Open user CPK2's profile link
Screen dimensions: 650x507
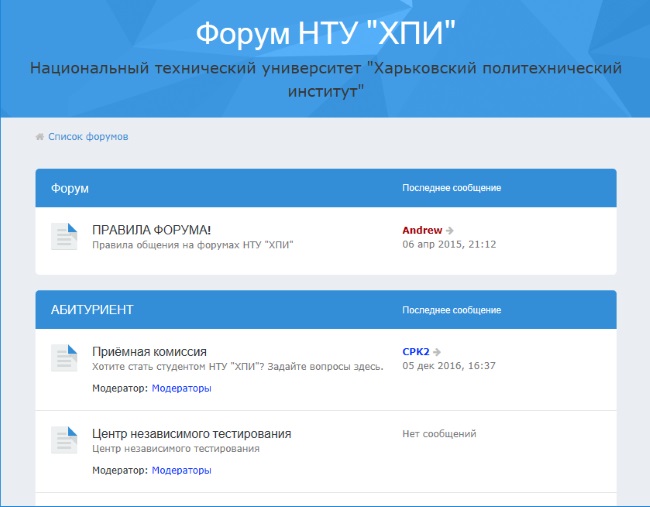coord(416,352)
